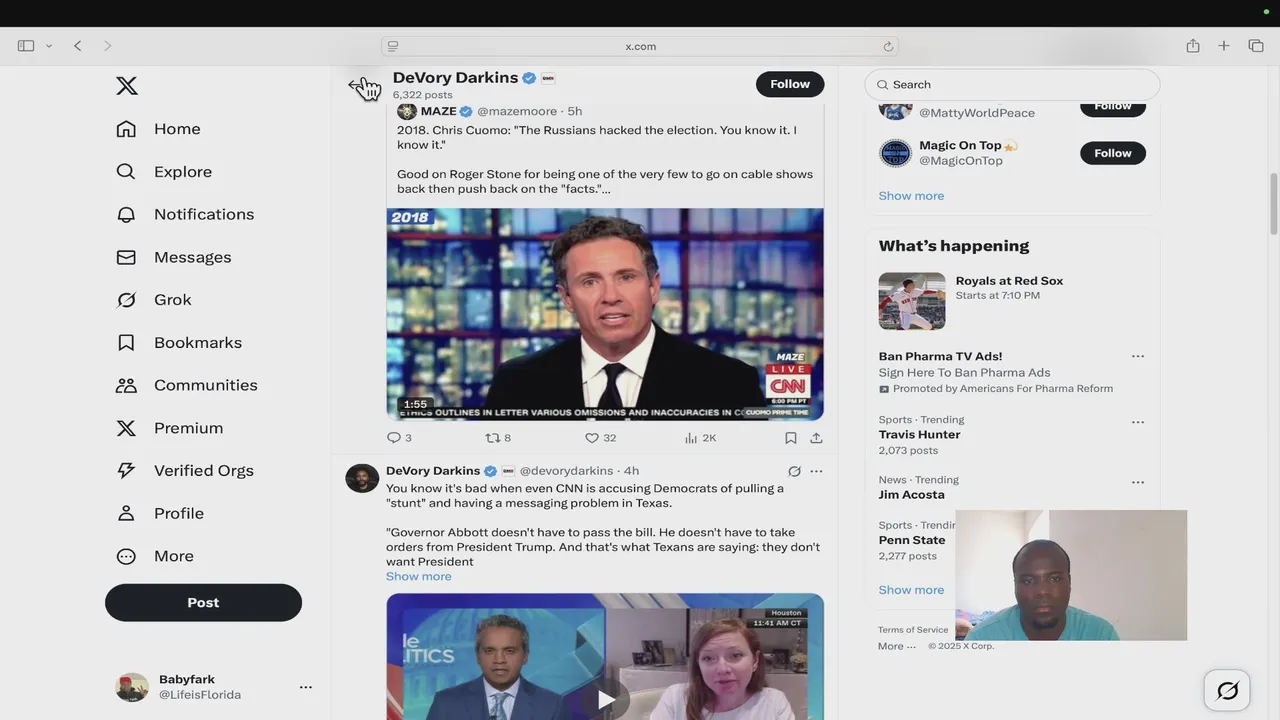Screen dimensions: 1280x720
Task: Play the Chris Cuomo CNN video
Action: click(605, 314)
